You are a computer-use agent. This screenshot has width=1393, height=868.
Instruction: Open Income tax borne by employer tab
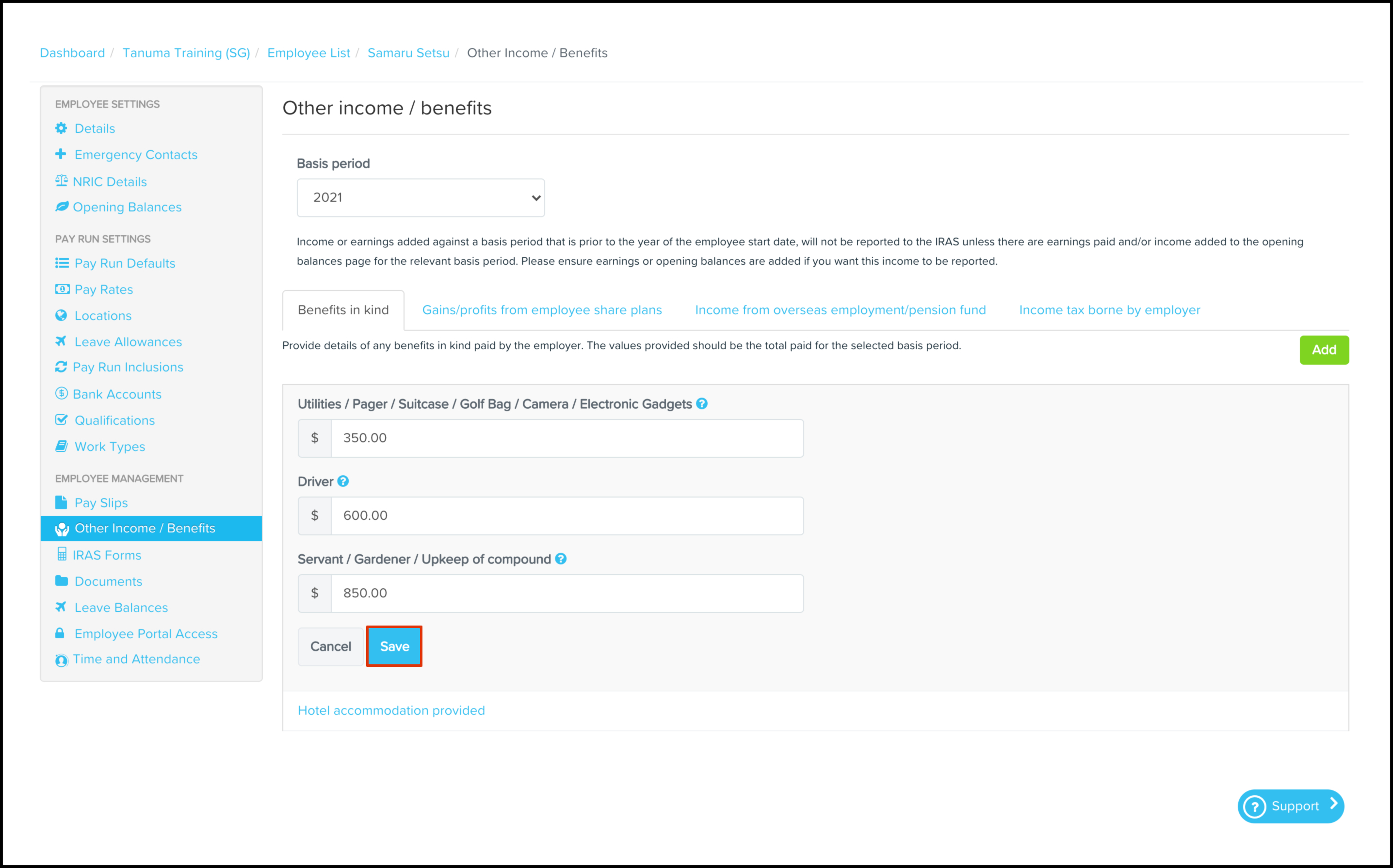click(x=1109, y=310)
